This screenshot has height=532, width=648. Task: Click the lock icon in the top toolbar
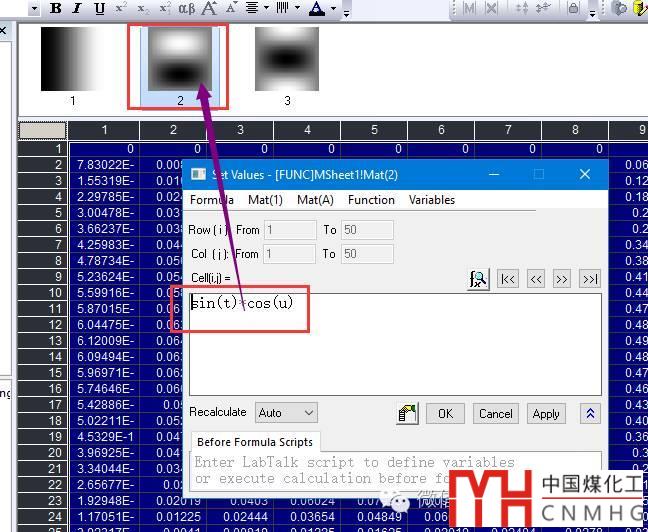tap(573, 8)
